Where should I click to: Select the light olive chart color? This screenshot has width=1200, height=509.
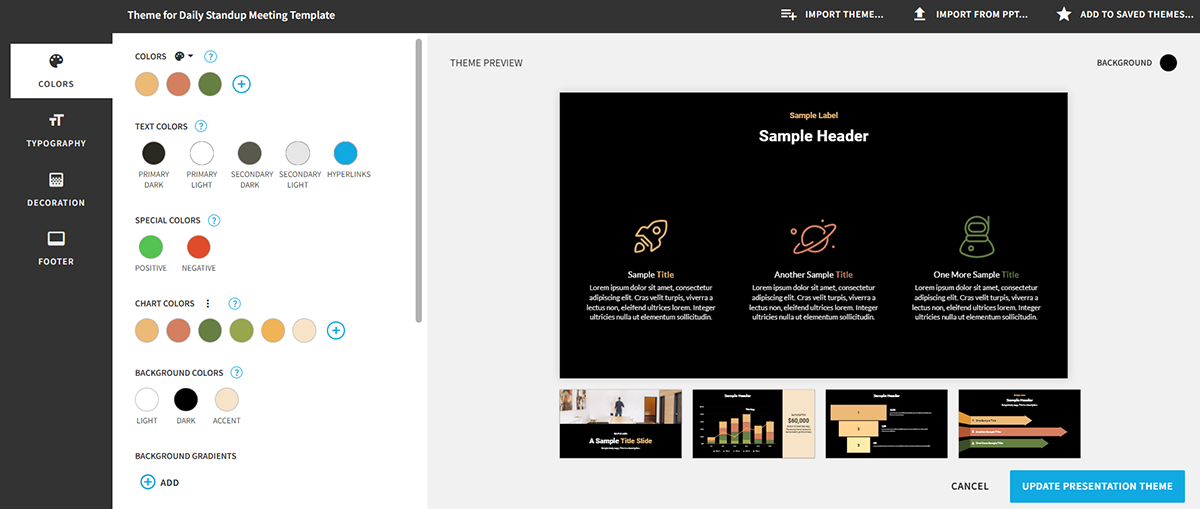(x=241, y=330)
